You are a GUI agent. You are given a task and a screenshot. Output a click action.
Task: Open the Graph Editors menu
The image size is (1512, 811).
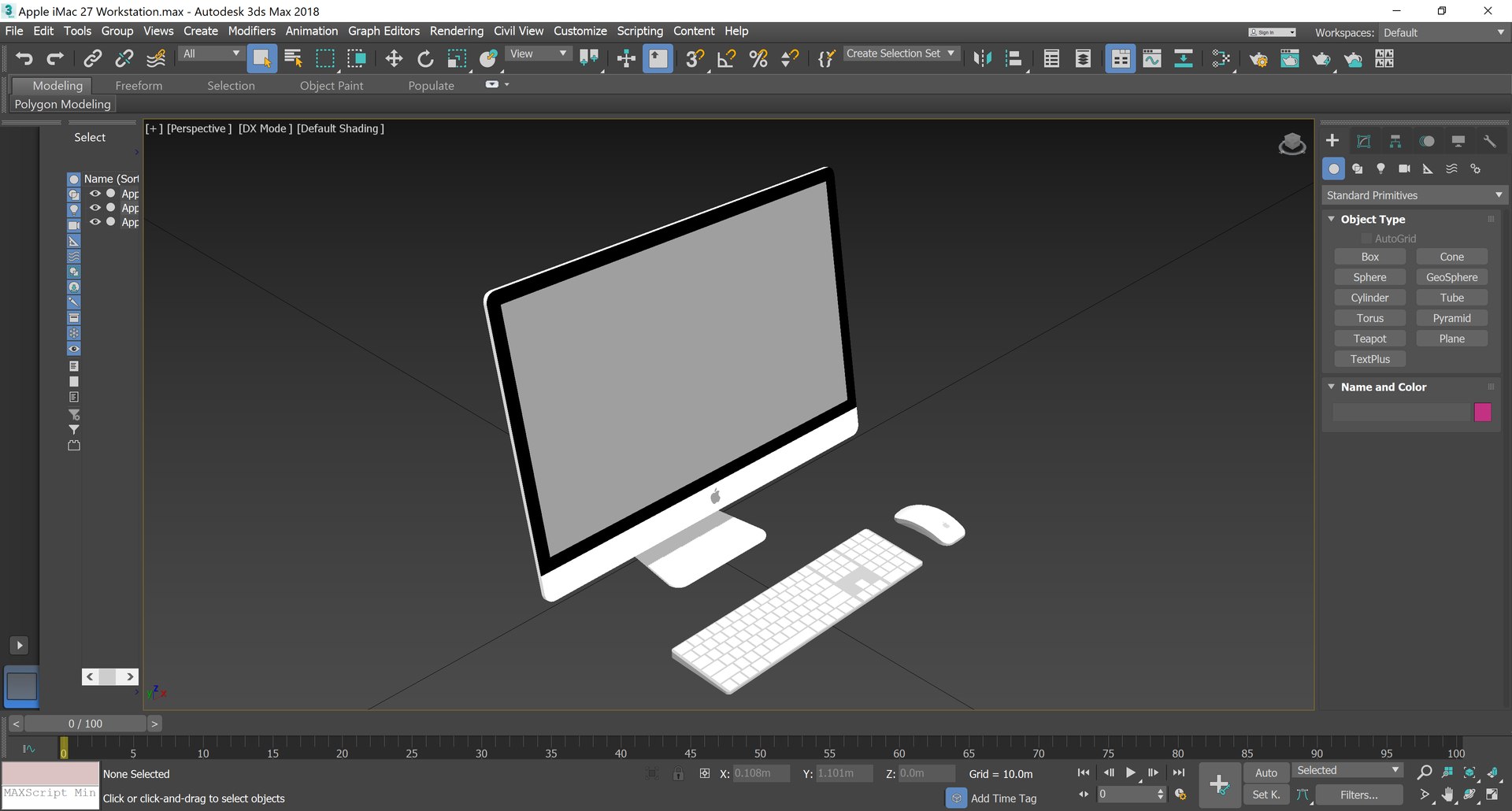(x=384, y=31)
